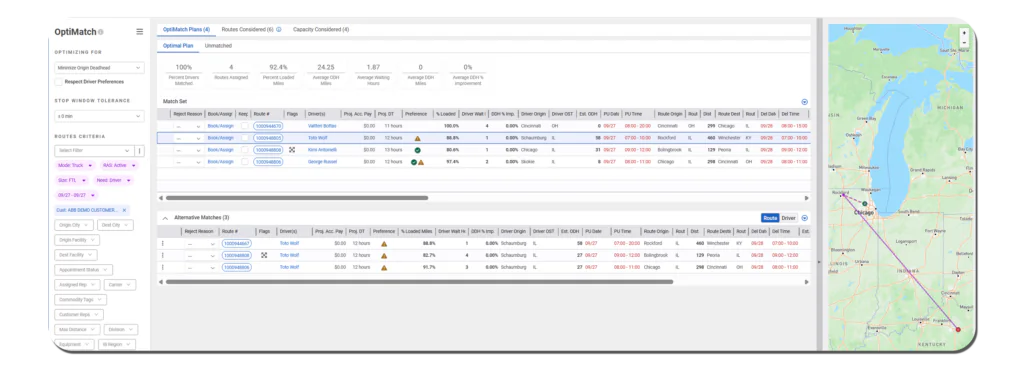Click warning icon in alternative route 1000948806 row

[384, 267]
